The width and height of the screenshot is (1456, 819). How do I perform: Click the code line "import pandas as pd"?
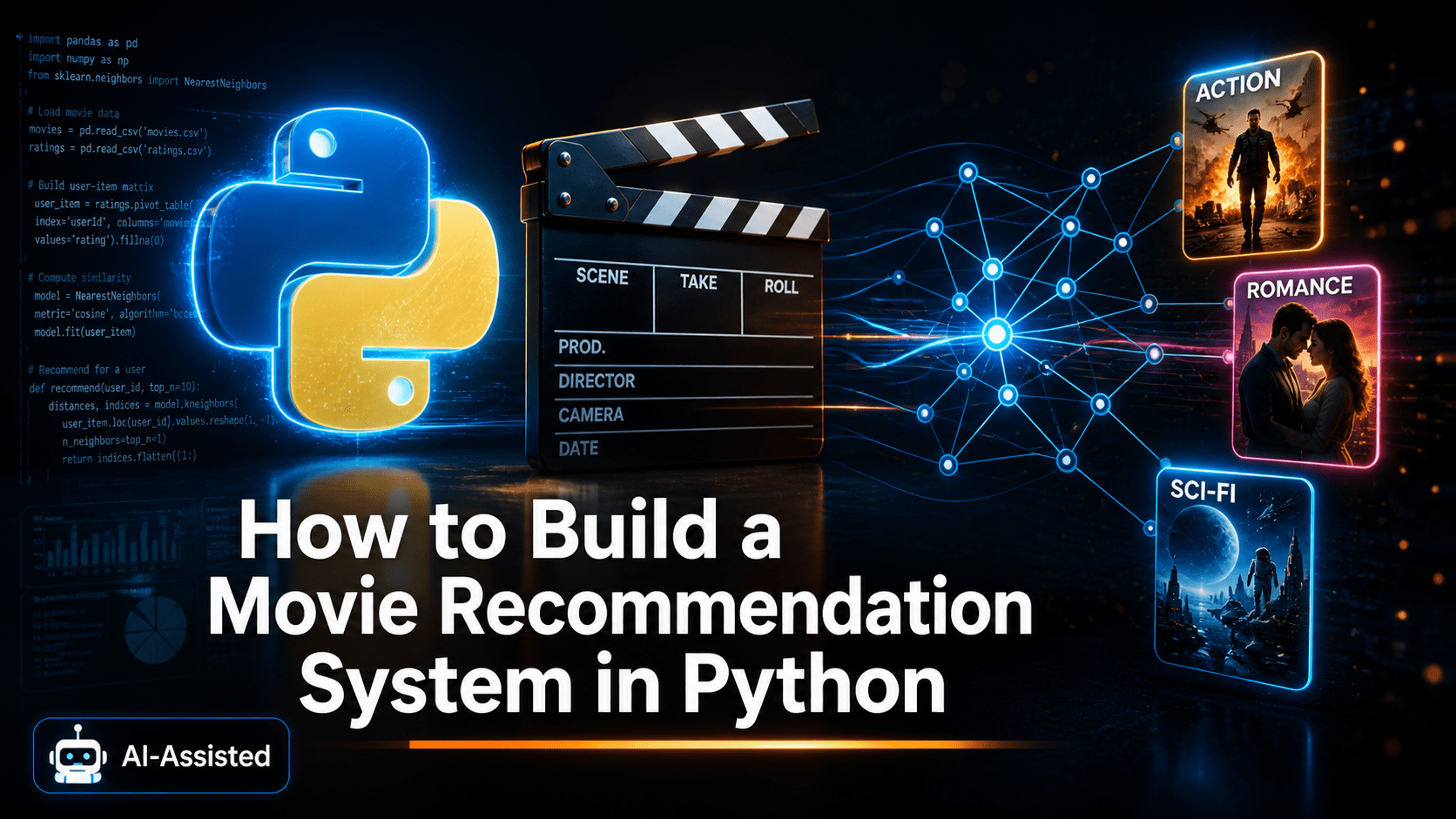[x=83, y=41]
